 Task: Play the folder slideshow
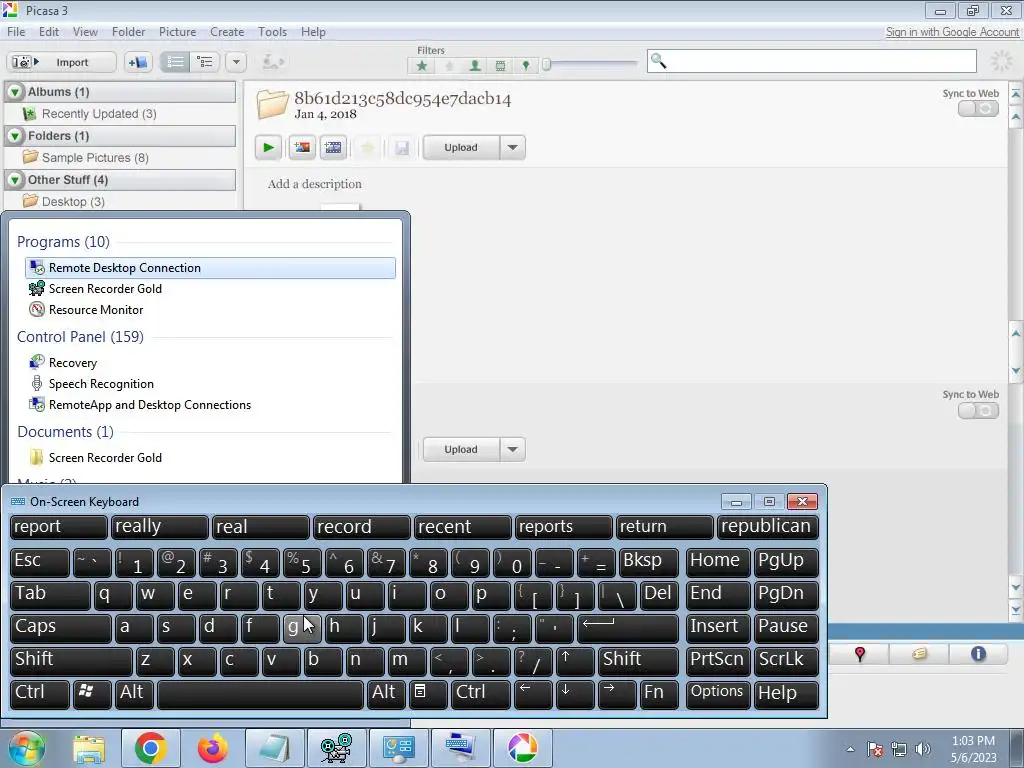[x=268, y=148]
